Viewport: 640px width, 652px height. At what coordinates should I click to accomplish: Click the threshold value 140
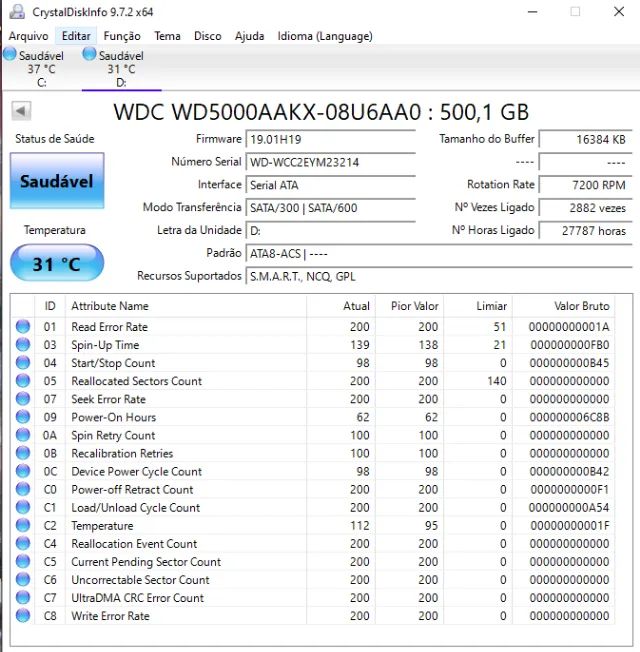pos(497,381)
